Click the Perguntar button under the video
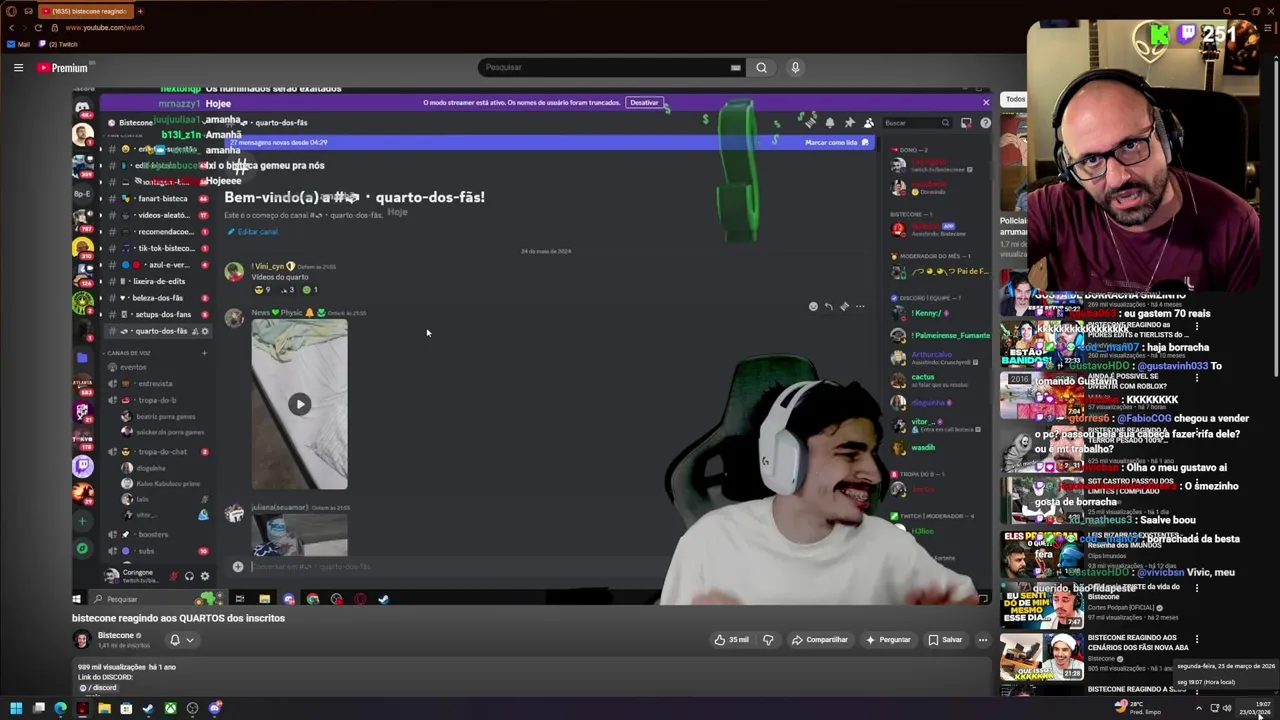The width and height of the screenshot is (1280, 720). coord(888,640)
